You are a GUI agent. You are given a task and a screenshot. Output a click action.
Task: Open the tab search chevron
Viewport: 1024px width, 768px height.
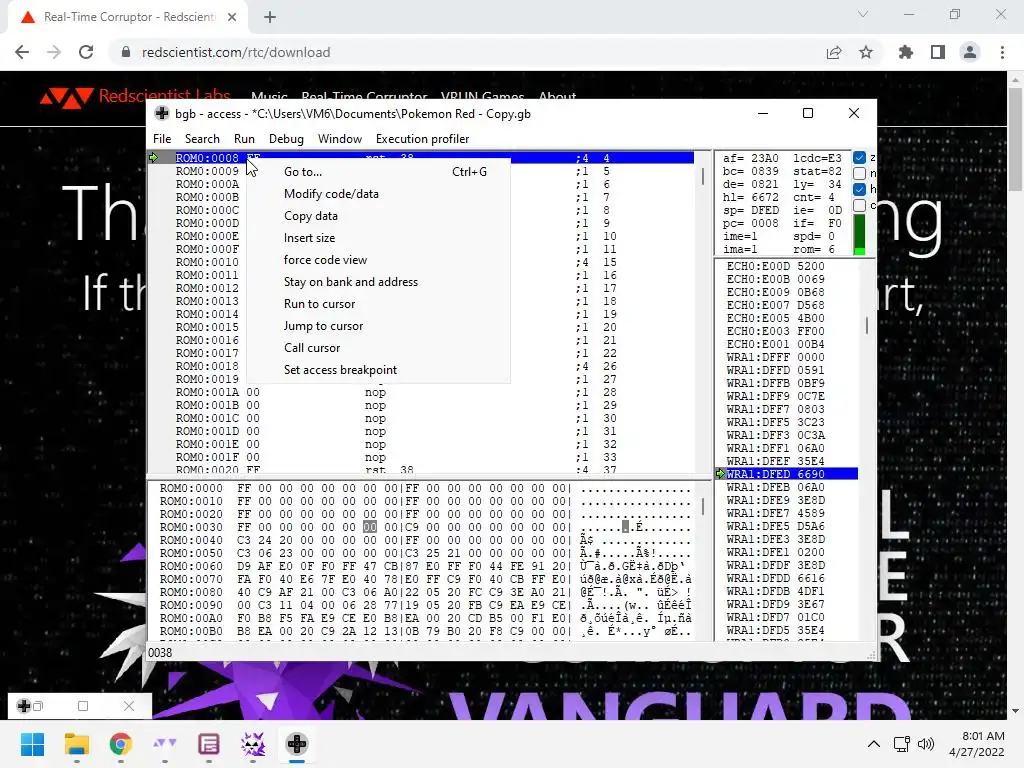863,14
